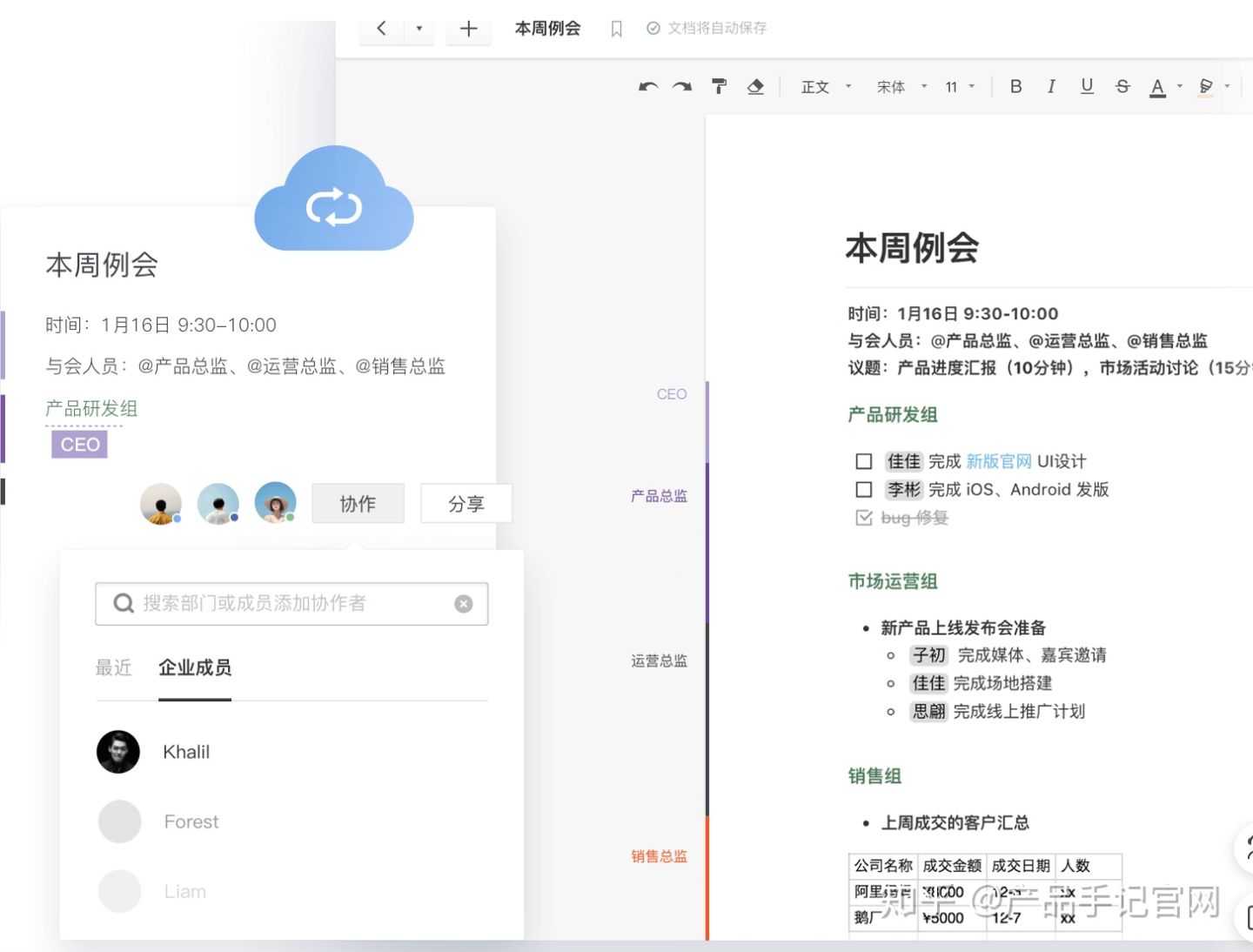Apply bold formatting
Image resolution: width=1253 pixels, height=952 pixels.
tap(1015, 86)
